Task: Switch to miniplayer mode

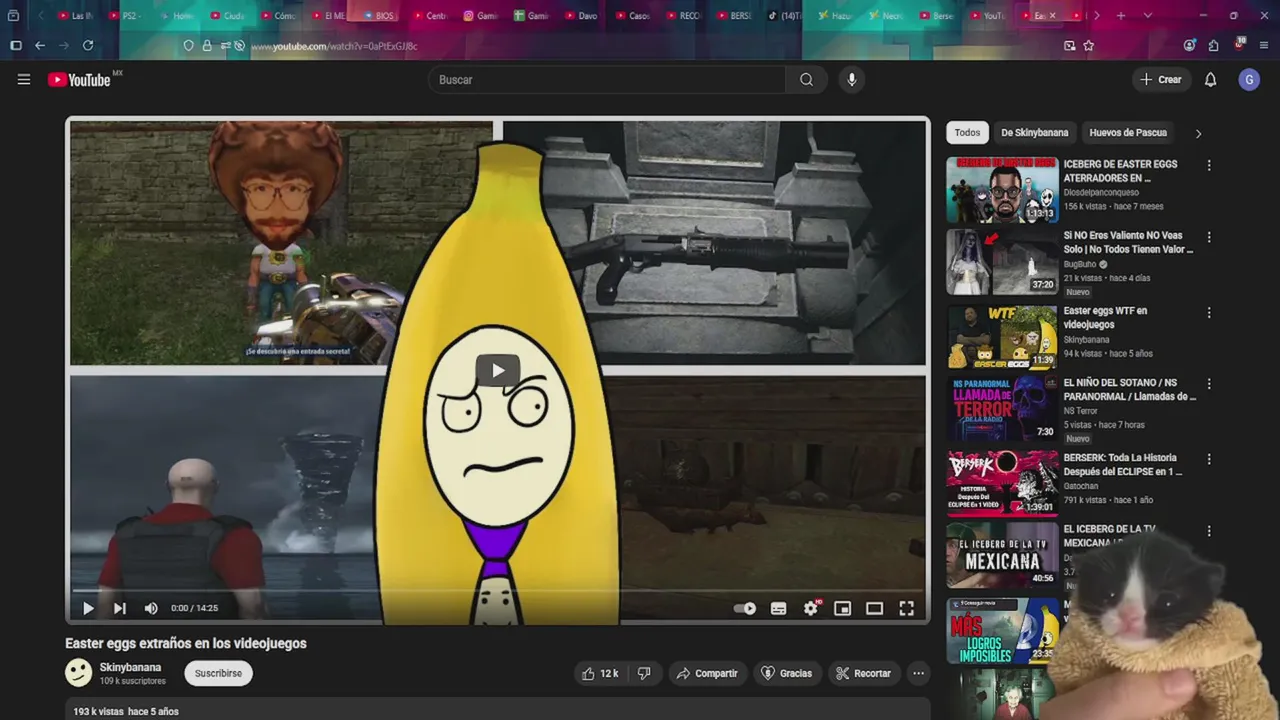Action: coord(843,608)
